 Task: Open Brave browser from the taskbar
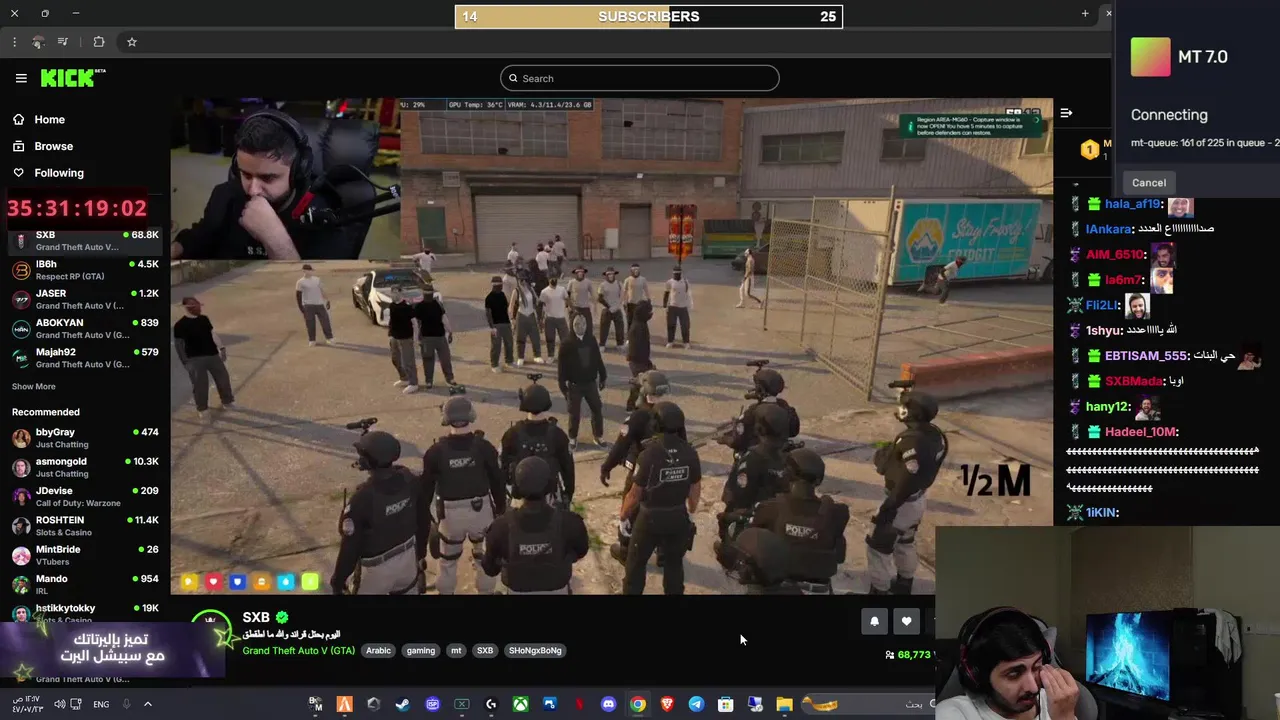(x=667, y=704)
